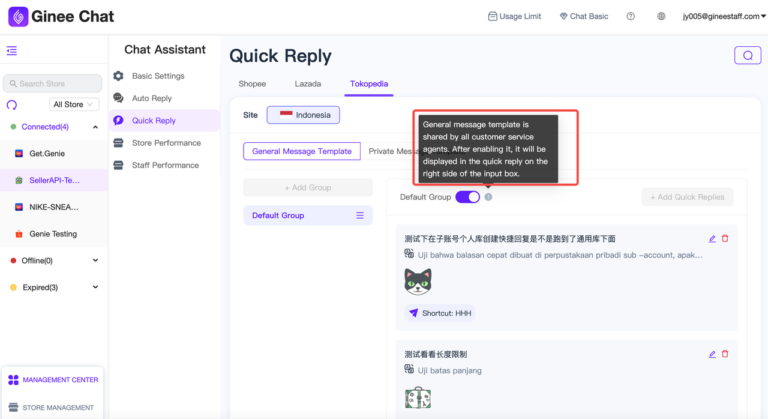Collapse the sidebar with hamburger icon
Image resolution: width=768 pixels, height=419 pixels.
pyautogui.click(x=12, y=51)
